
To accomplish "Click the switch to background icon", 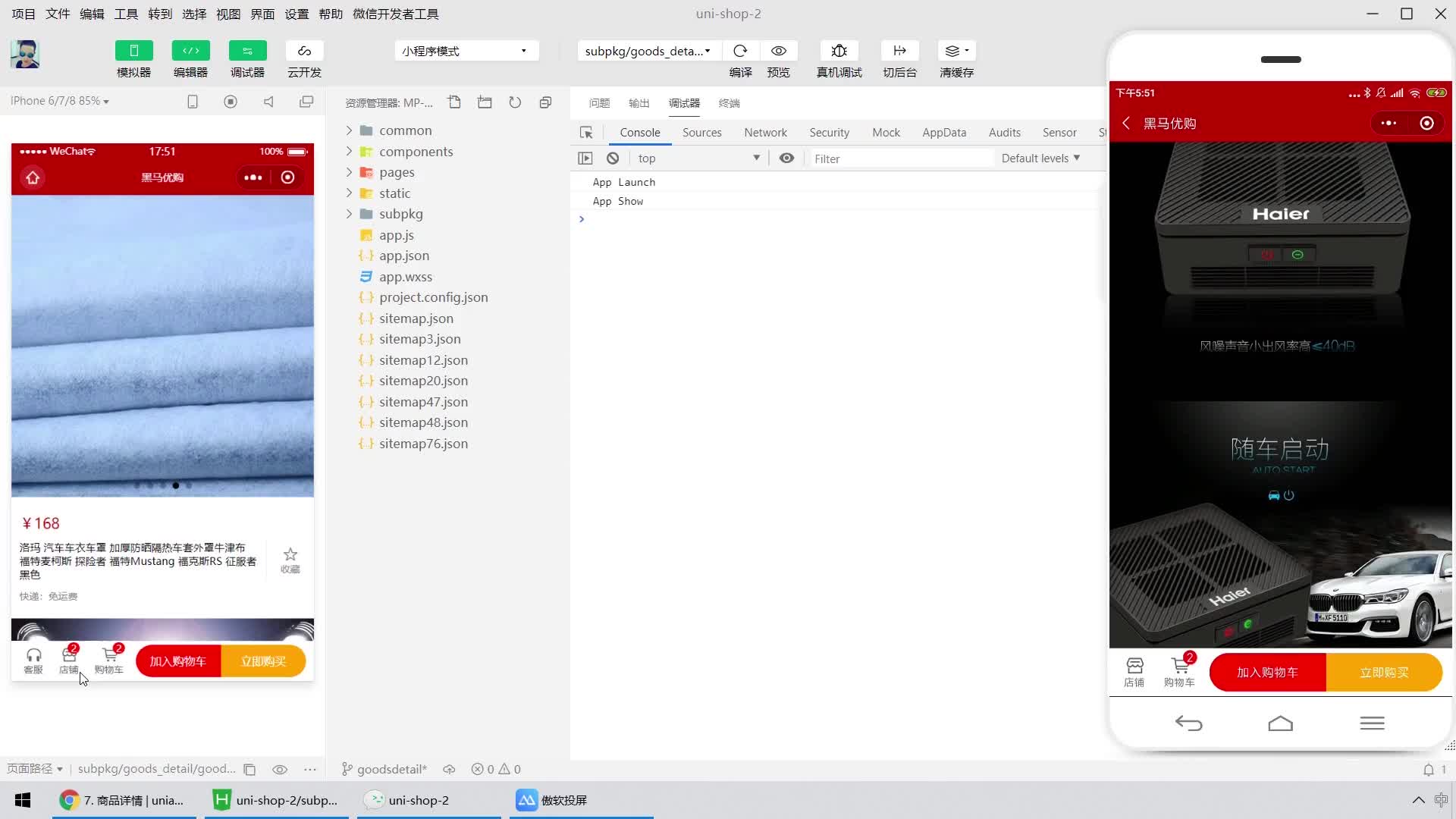I will tap(899, 51).
